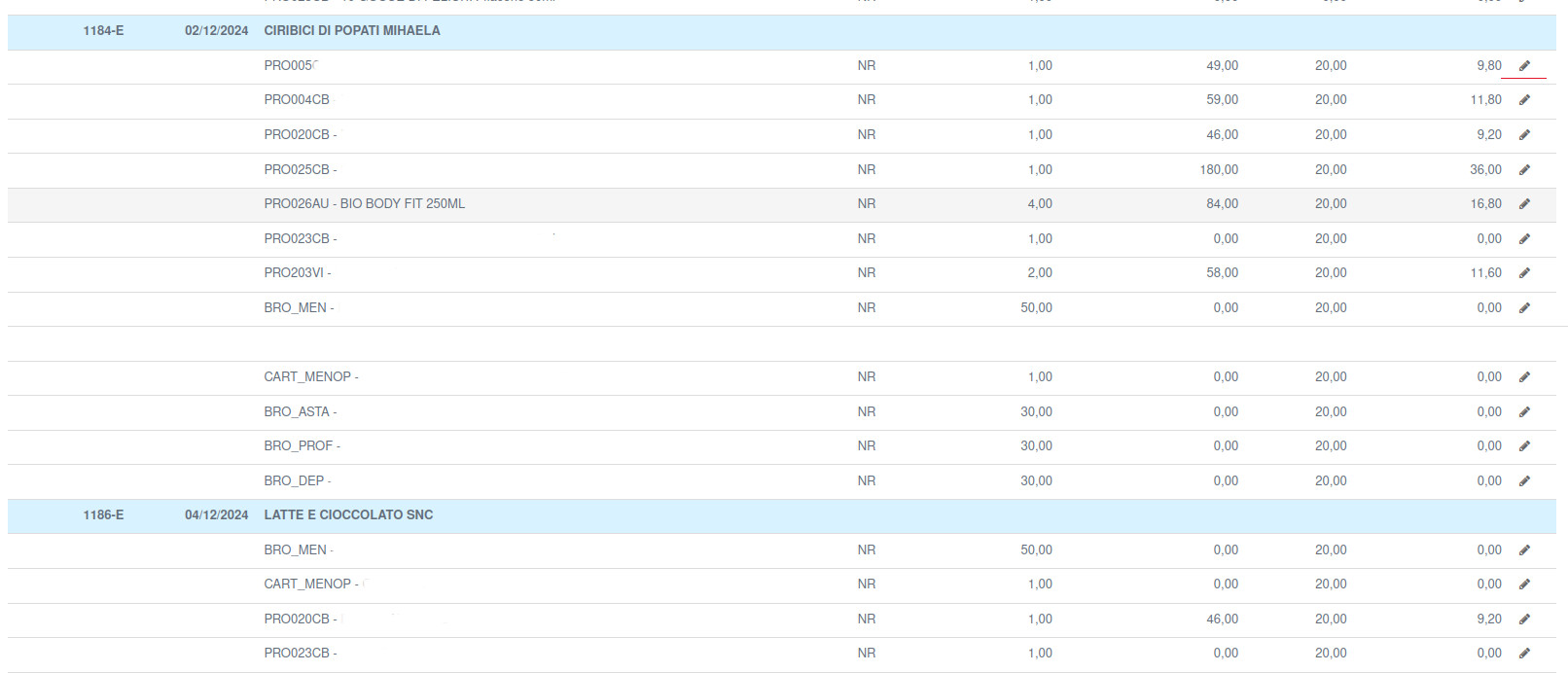The width and height of the screenshot is (1568, 673).
Task: Edit the row with amount 9,80
Action: (x=1524, y=66)
